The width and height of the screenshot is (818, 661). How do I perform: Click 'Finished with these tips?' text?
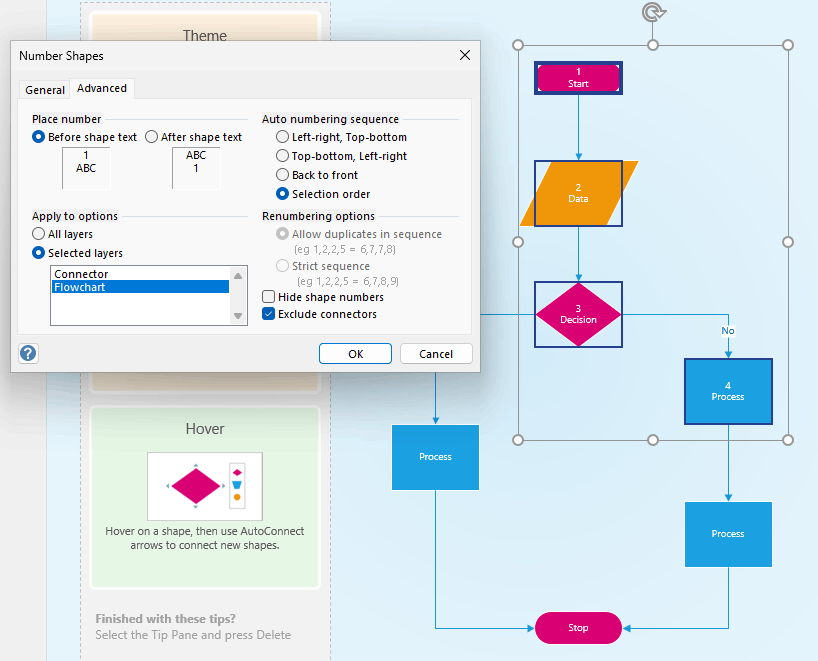165,619
